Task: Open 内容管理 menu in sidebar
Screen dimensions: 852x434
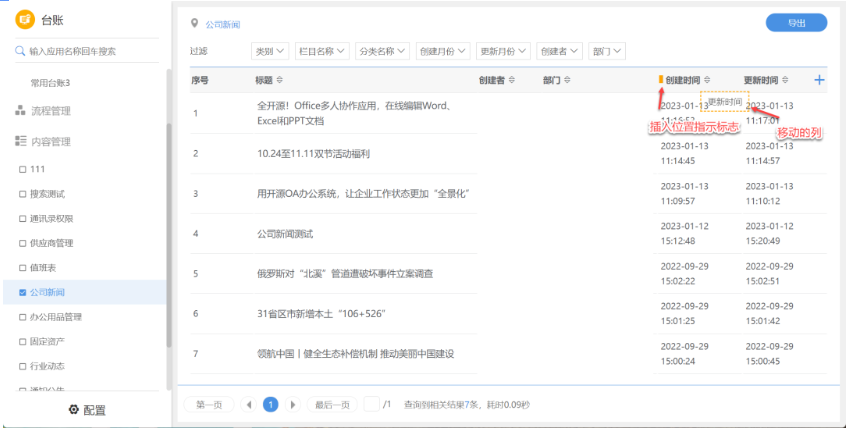Action: click(43, 141)
